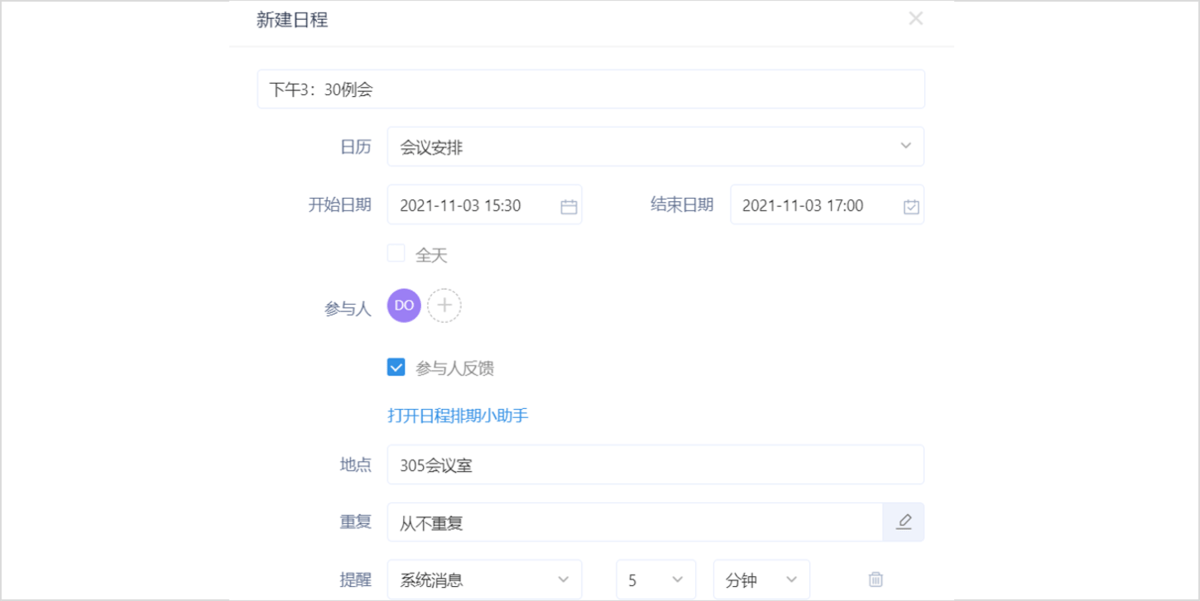Click the title field 下午3：30例会

591,89
